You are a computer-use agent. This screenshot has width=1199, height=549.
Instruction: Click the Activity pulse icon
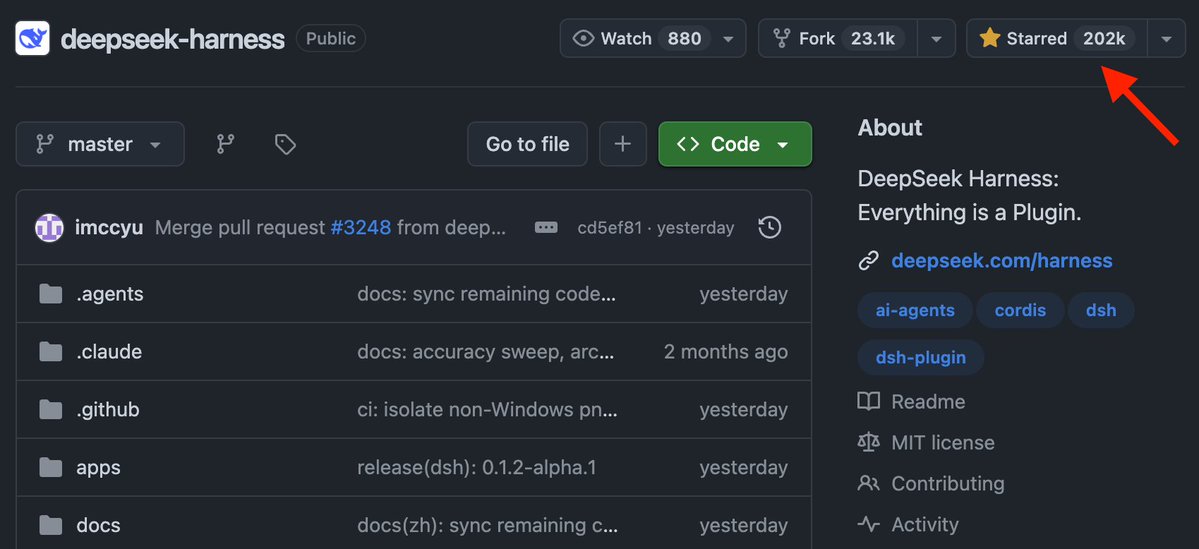[869, 525]
